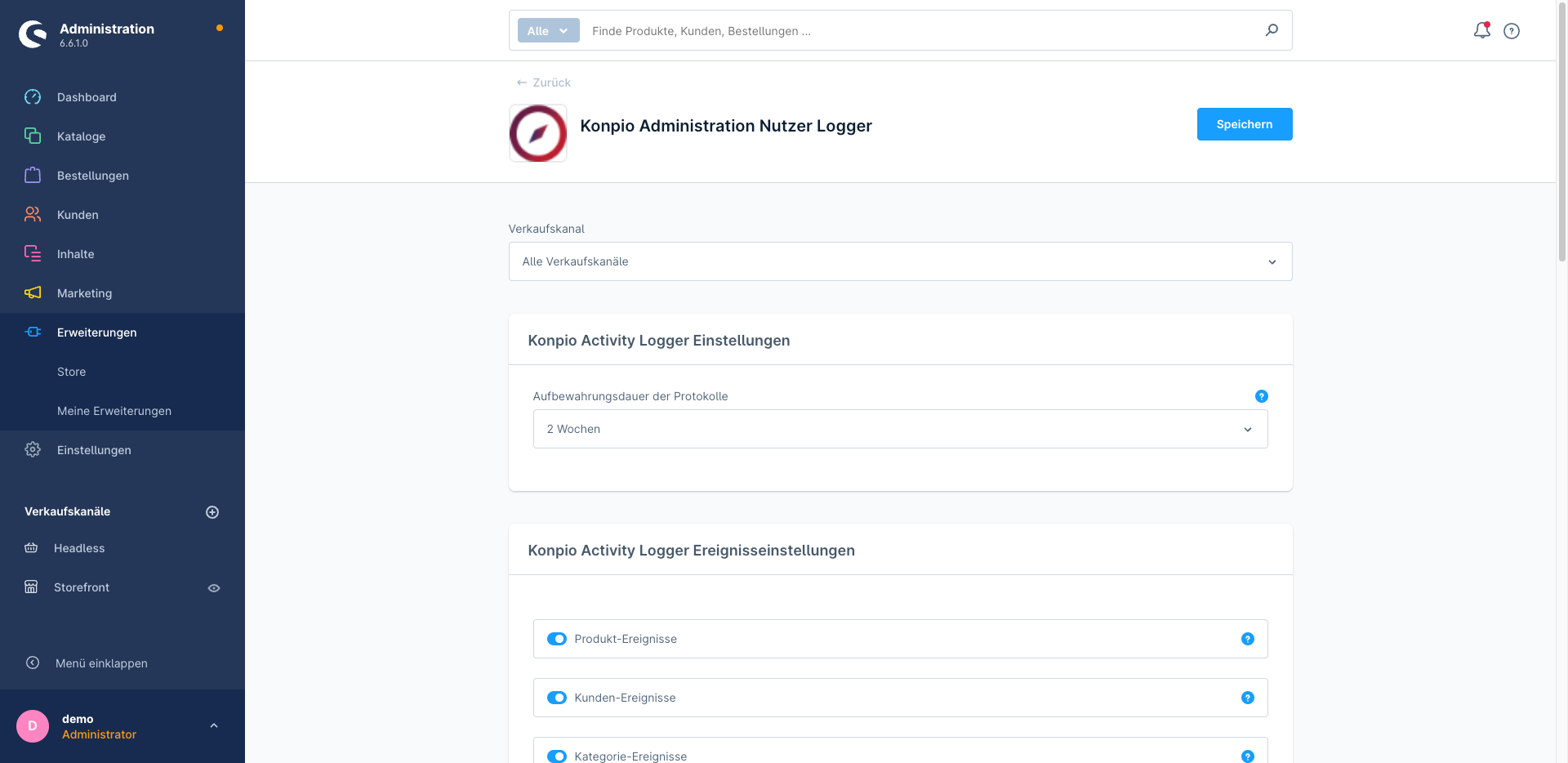
Task: Click the Marketing megaphone icon
Action: pyautogui.click(x=33, y=292)
